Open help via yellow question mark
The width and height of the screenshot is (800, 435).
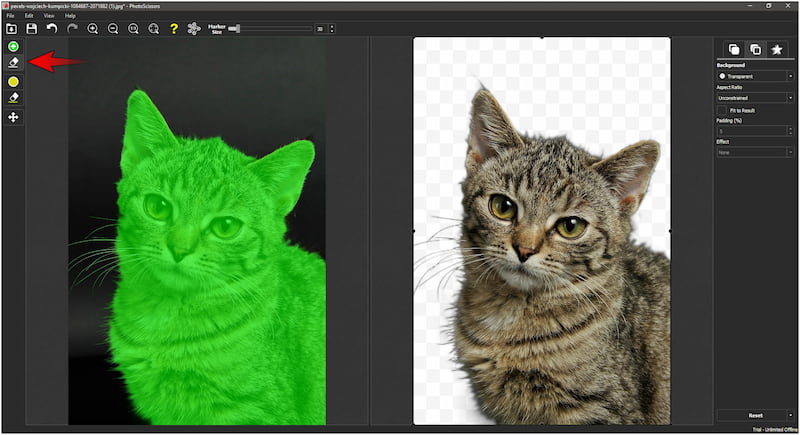[173, 29]
